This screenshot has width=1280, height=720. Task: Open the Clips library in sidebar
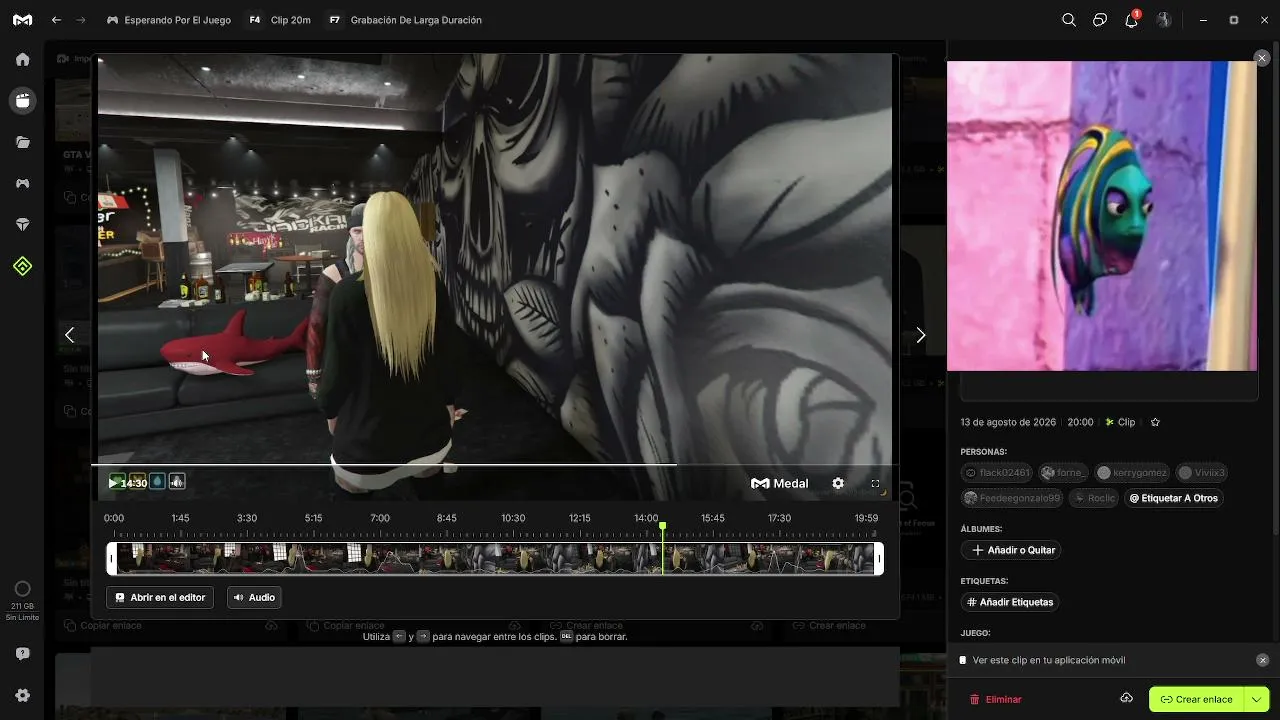tap(22, 100)
